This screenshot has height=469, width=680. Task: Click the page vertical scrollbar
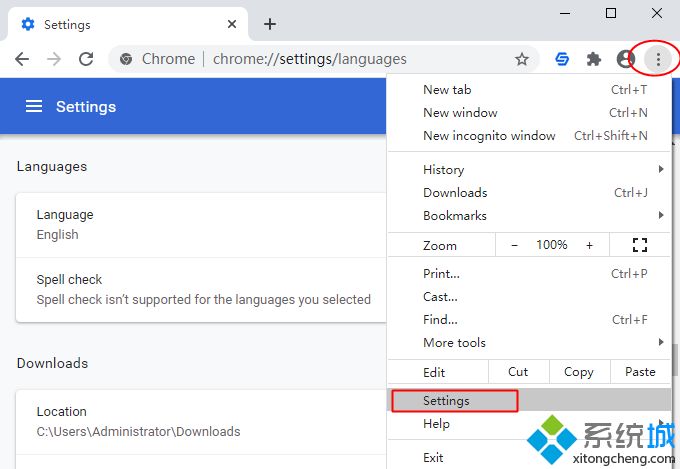(x=675, y=360)
